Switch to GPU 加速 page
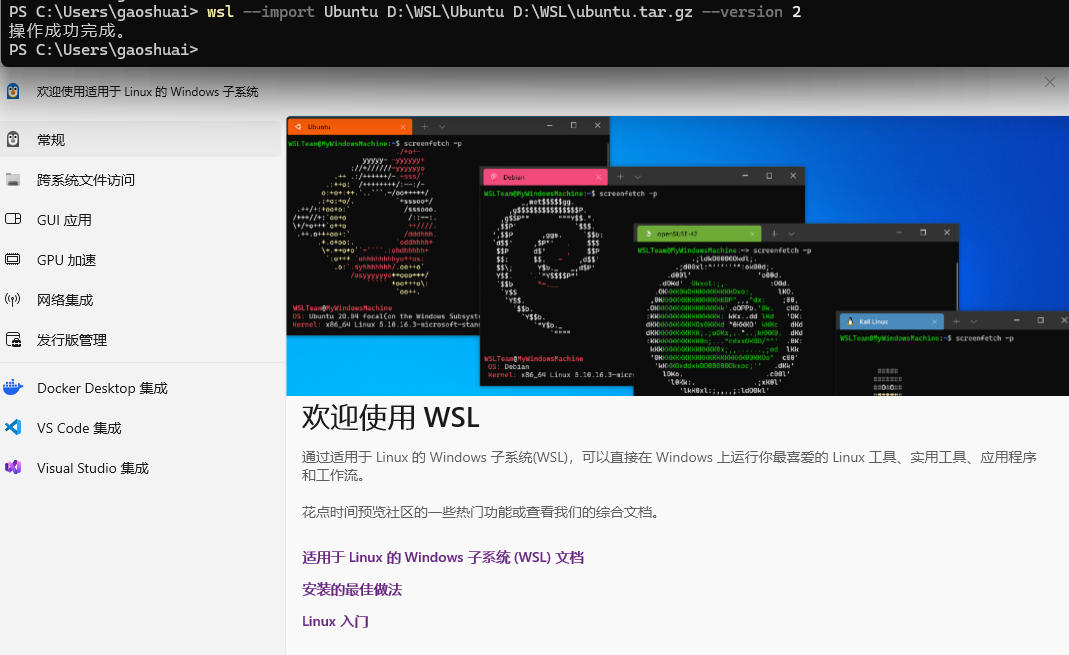The height and width of the screenshot is (655, 1069). pyautogui.click(x=140, y=260)
